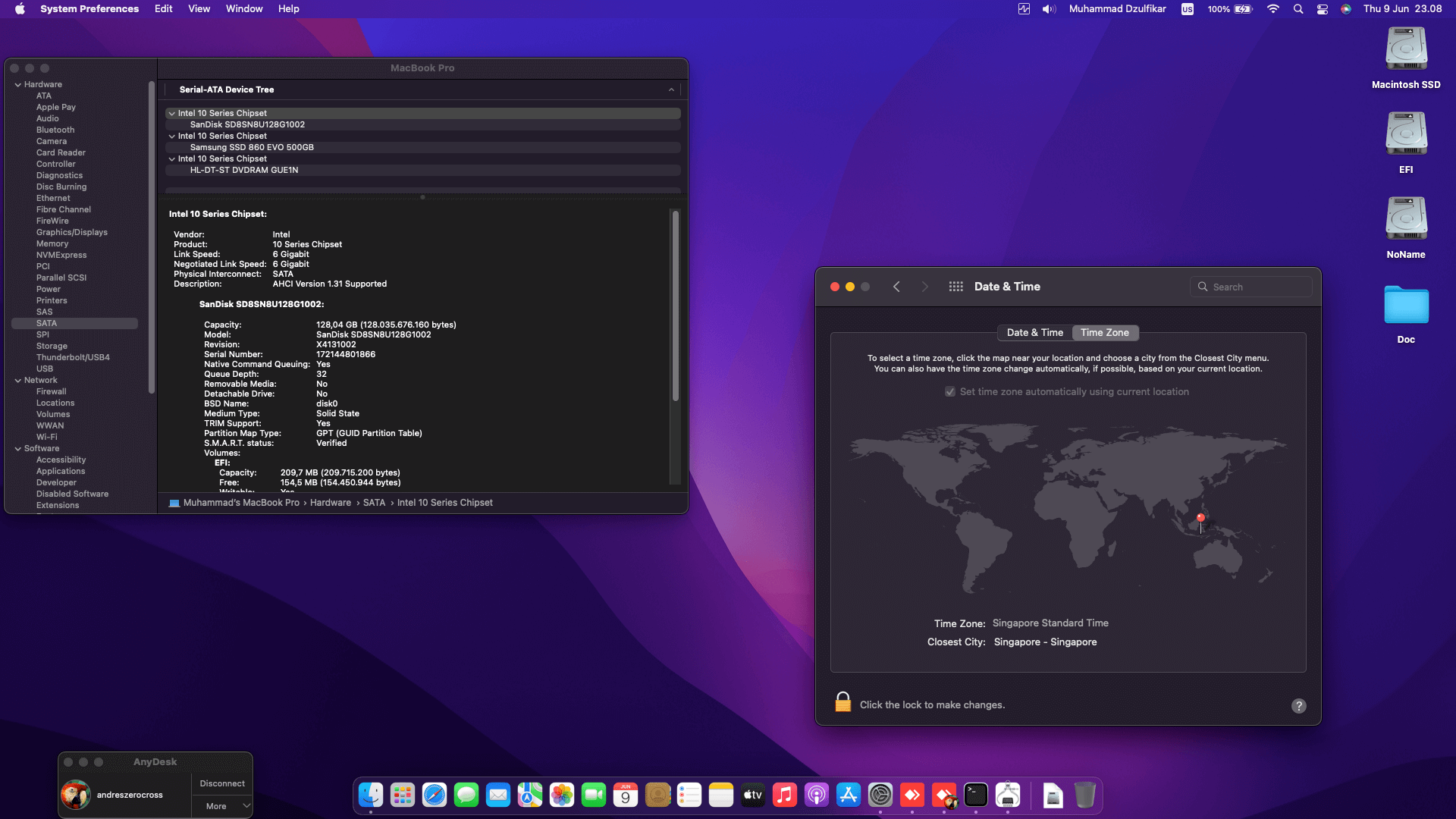The image size is (1456, 819).
Task: Open the More dropdown in AnyDesk
Action: click(x=222, y=806)
